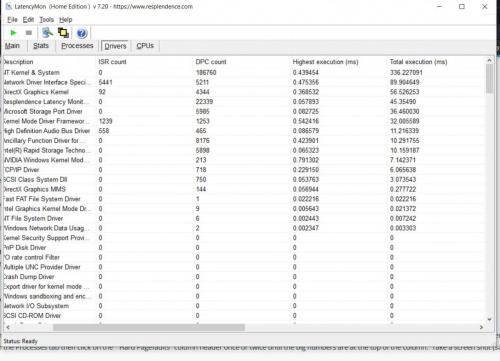Select the NT File System Driver row
Image resolution: width=500 pixels, height=361 pixels.
click(x=244, y=218)
